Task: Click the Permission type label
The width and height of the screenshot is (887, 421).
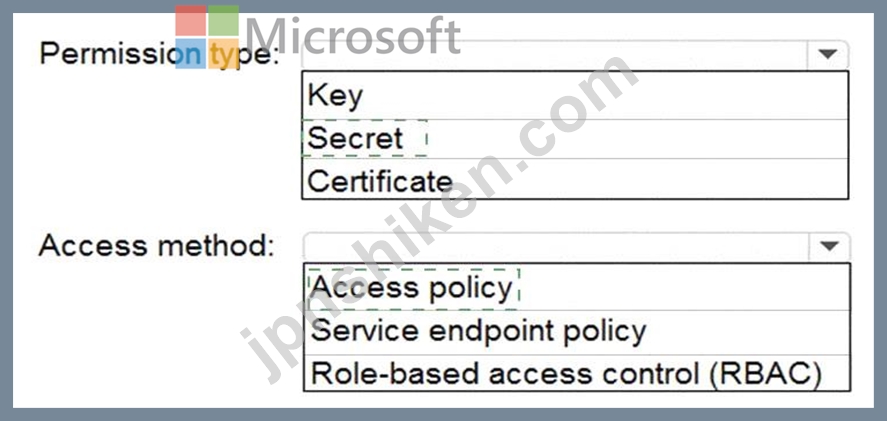Action: point(160,55)
